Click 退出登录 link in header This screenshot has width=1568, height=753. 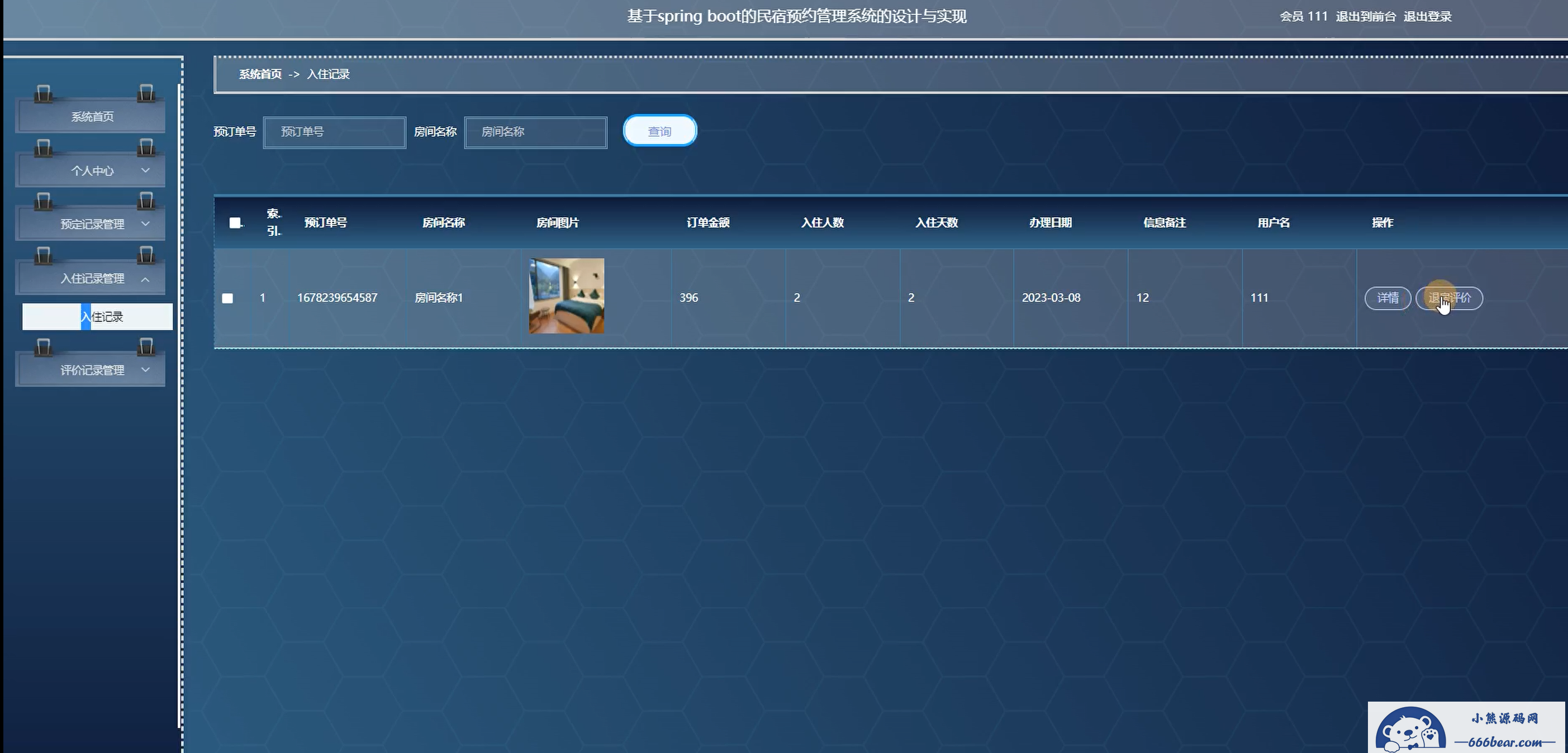pyautogui.click(x=1428, y=16)
